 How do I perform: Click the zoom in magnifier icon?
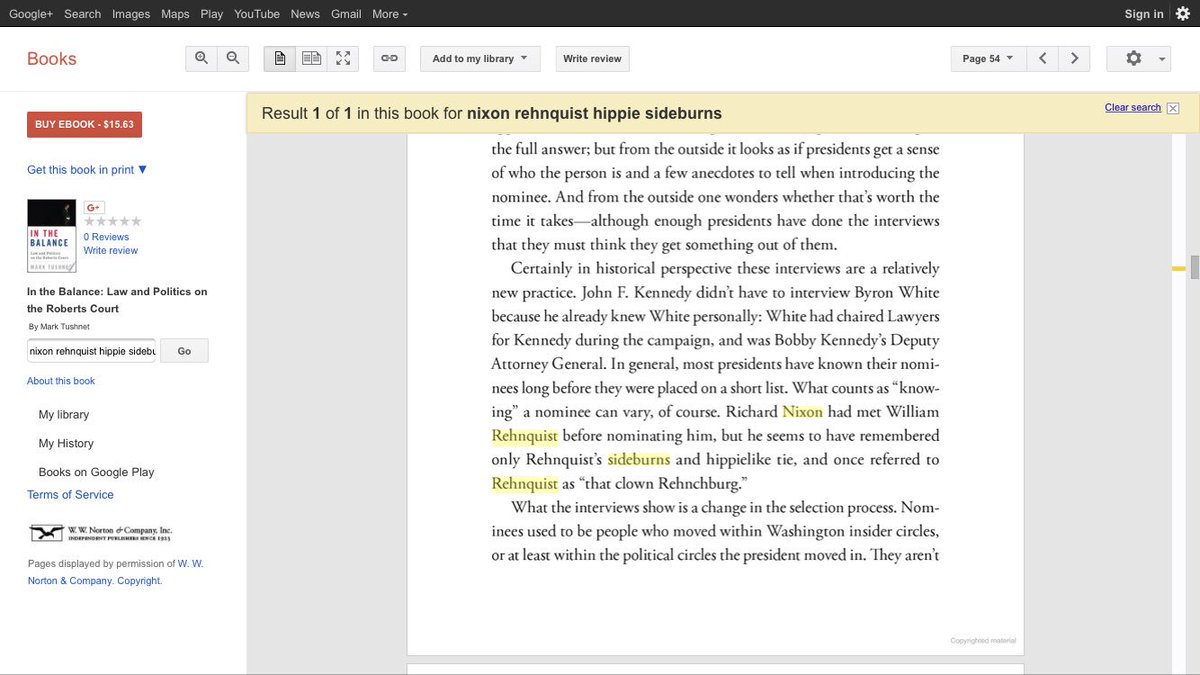coord(201,59)
